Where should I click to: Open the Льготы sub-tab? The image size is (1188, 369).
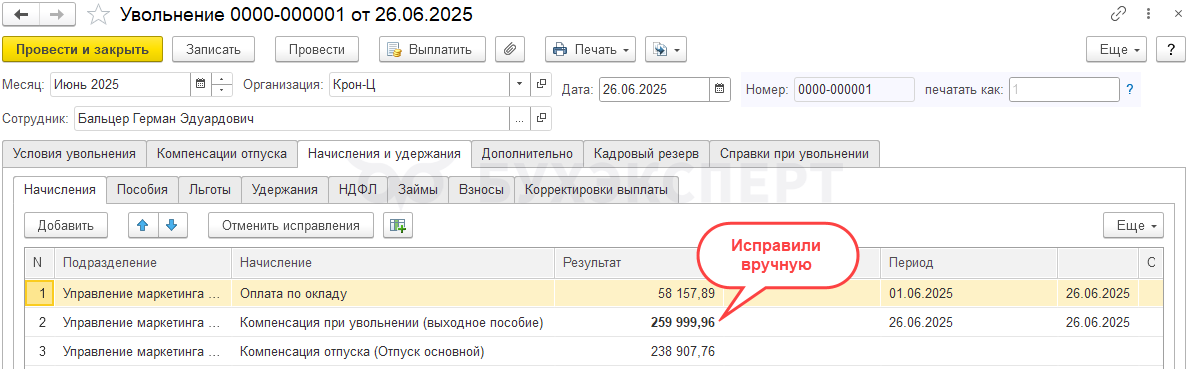coord(210,189)
